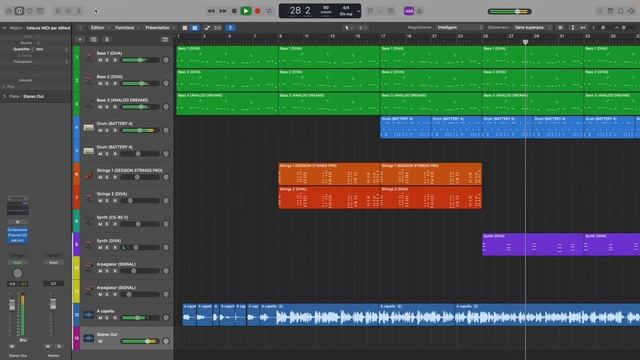Open the Note Pads icon
The width and height of the screenshot is (640, 360).
point(610,11)
